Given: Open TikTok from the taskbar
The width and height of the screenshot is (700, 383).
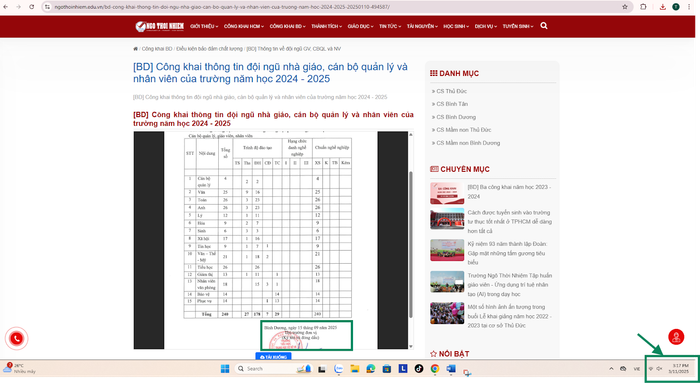Looking at the screenshot, I should tap(419, 369).
